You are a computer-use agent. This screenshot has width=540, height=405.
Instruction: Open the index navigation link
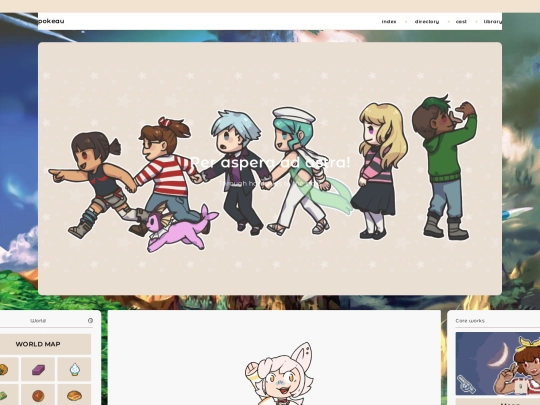point(389,21)
